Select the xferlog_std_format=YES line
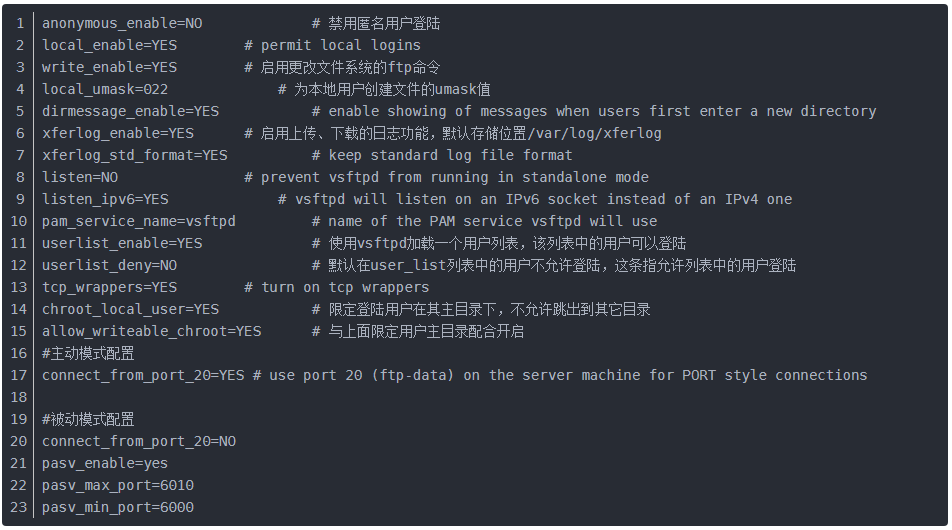The width and height of the screenshot is (952, 530). (x=134, y=155)
